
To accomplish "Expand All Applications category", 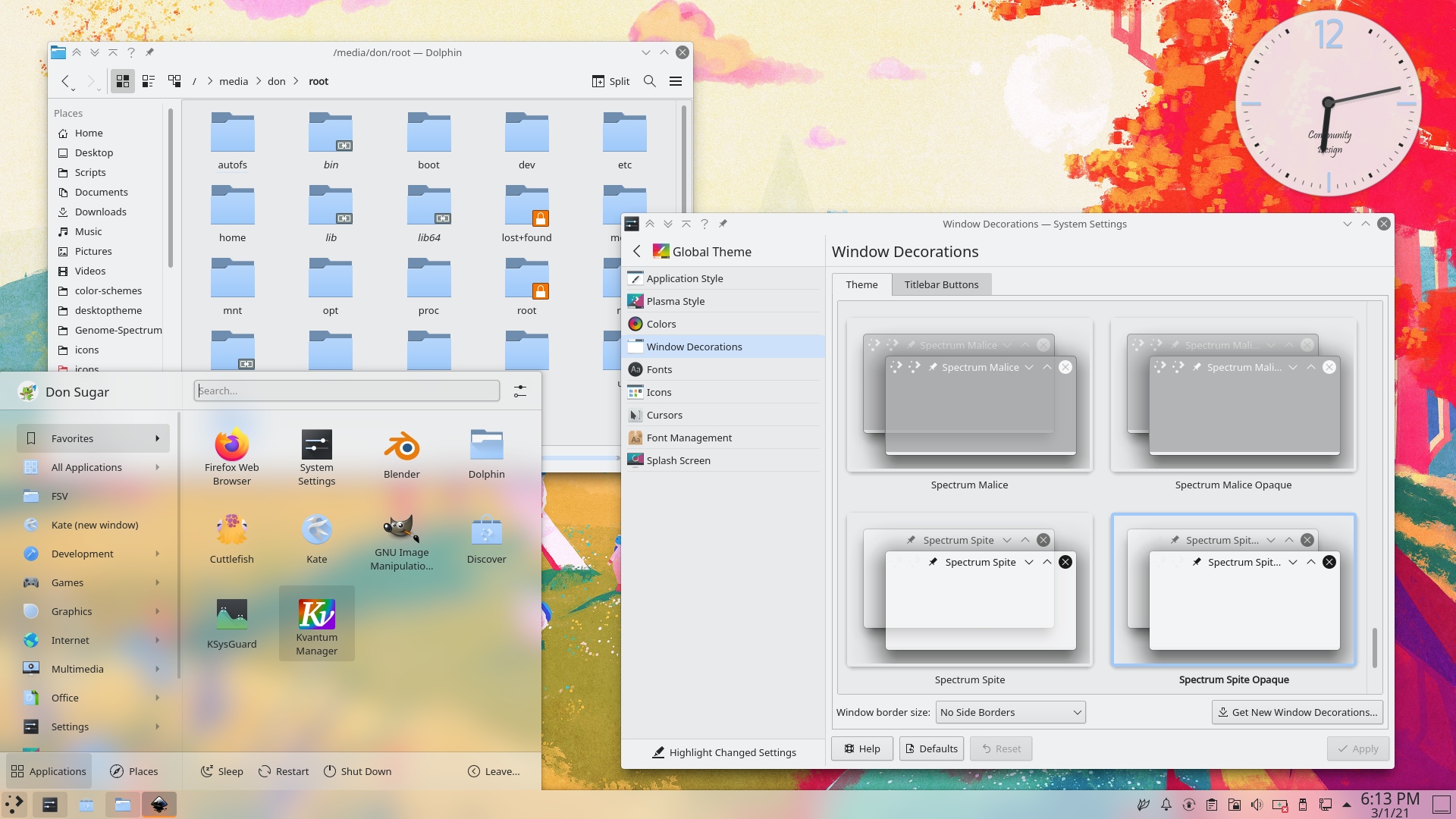I will click(93, 467).
